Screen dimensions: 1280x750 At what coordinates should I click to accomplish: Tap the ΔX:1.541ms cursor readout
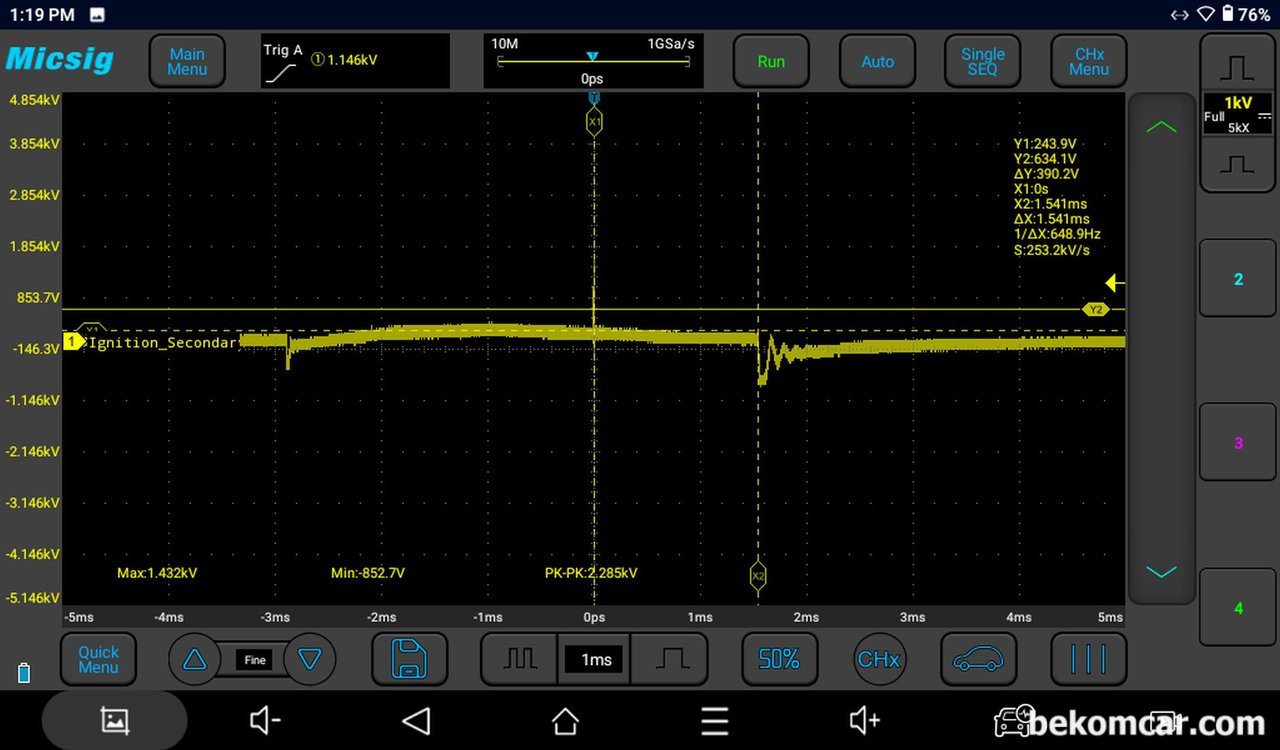point(1052,219)
